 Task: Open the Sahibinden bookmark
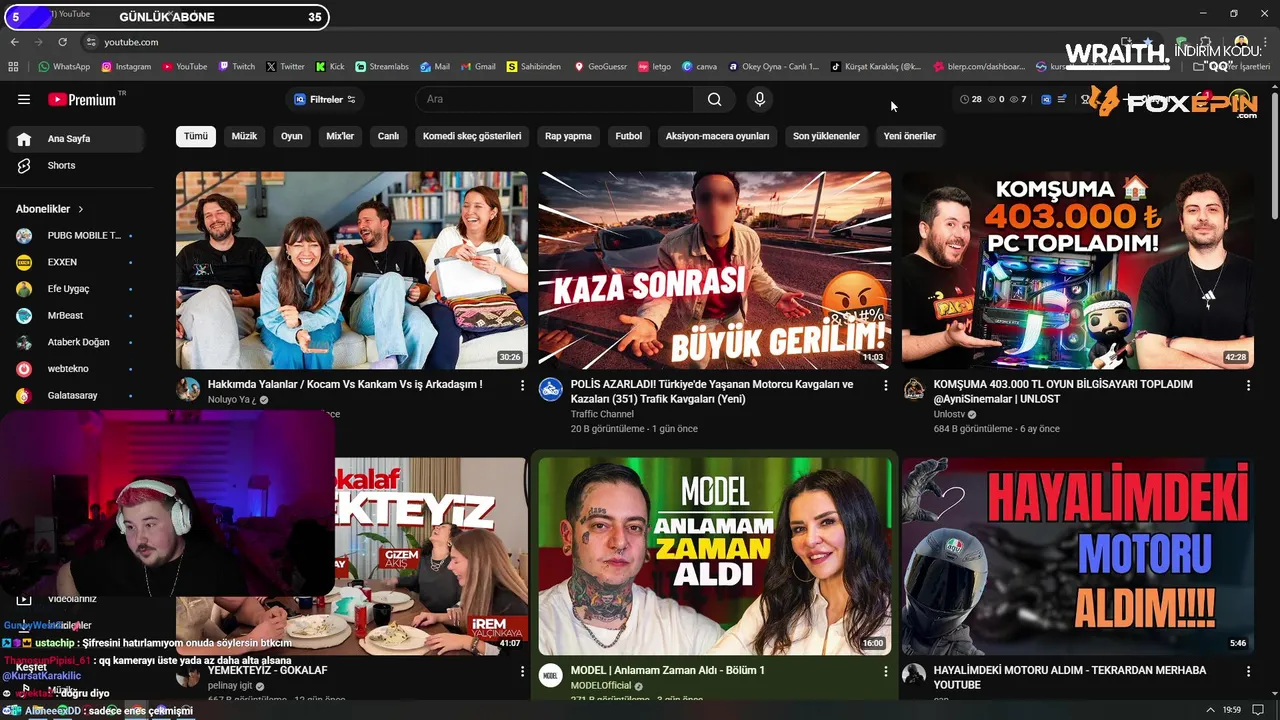pos(534,67)
